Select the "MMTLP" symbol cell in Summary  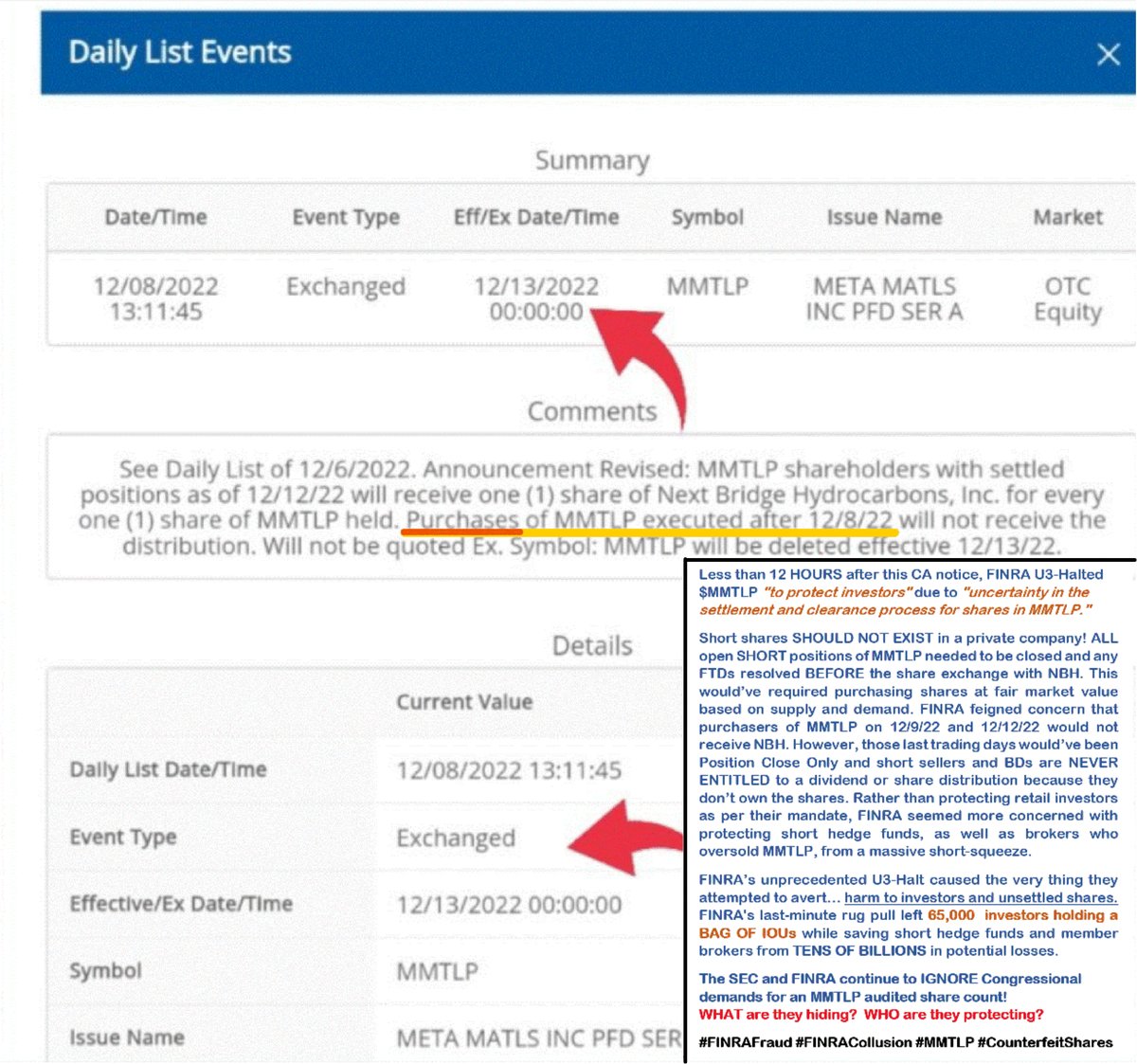(x=708, y=286)
